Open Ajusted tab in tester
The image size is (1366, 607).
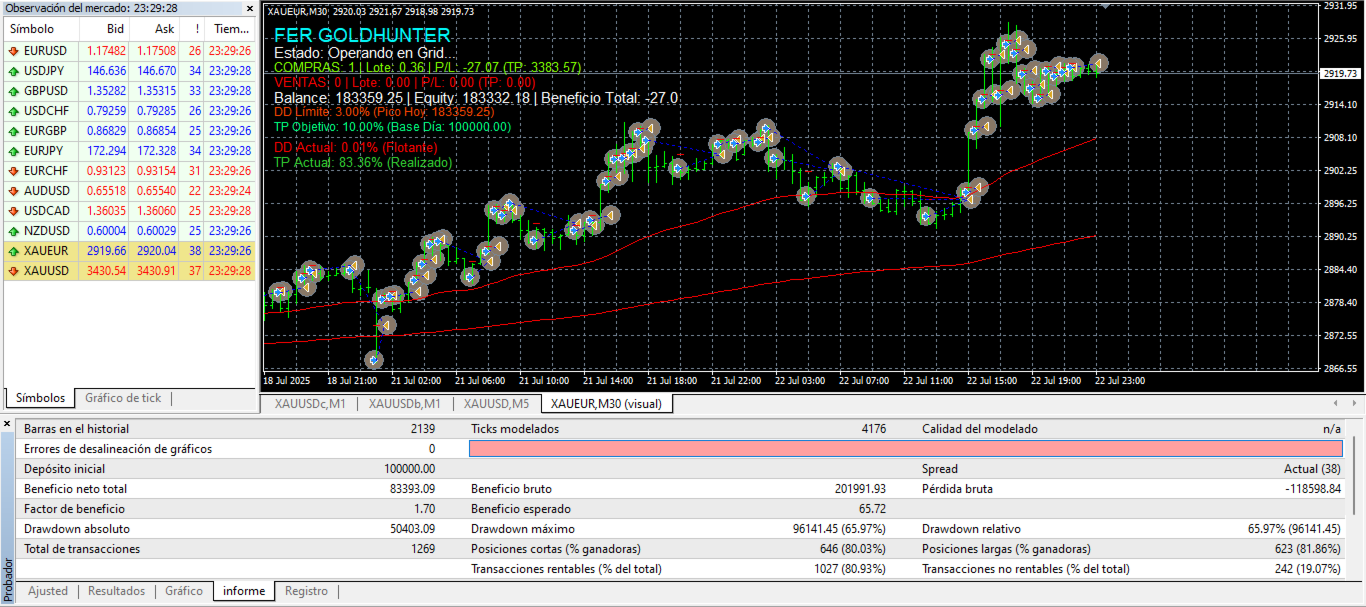point(48,591)
